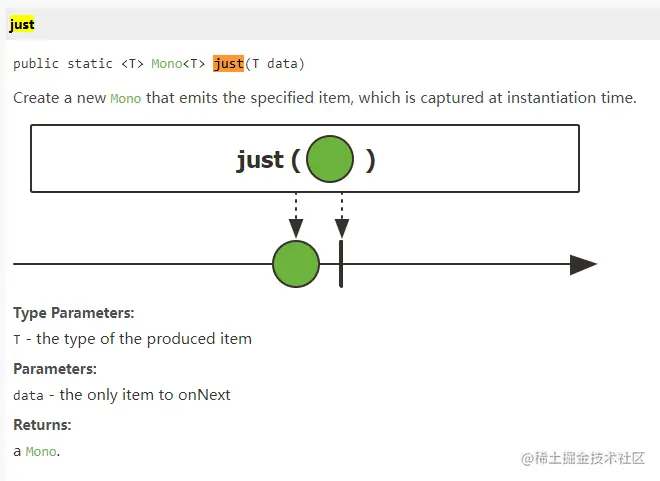Click the timeline arrowhead at right end
The width and height of the screenshot is (660, 481).
point(583,265)
